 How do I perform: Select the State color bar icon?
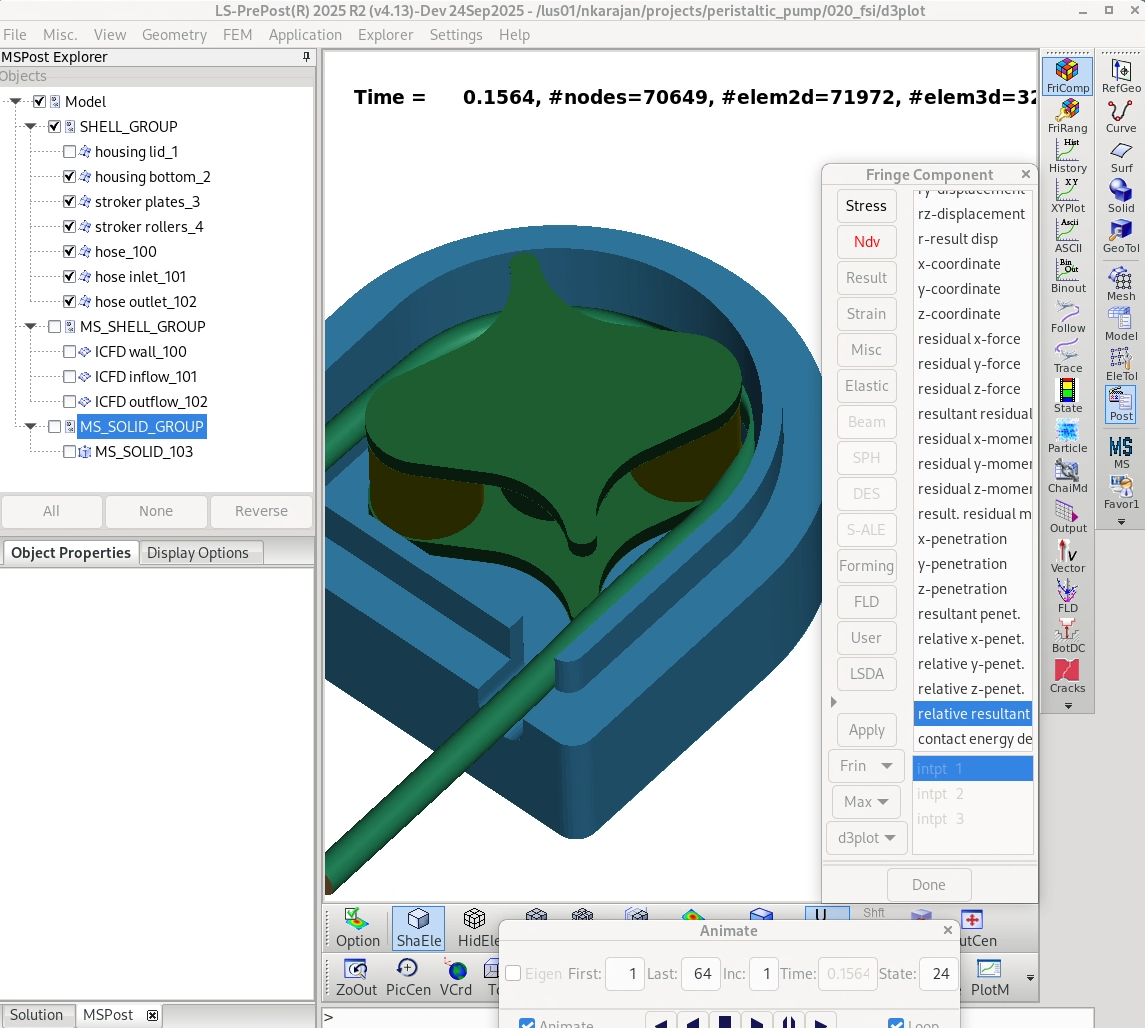[x=1067, y=396]
